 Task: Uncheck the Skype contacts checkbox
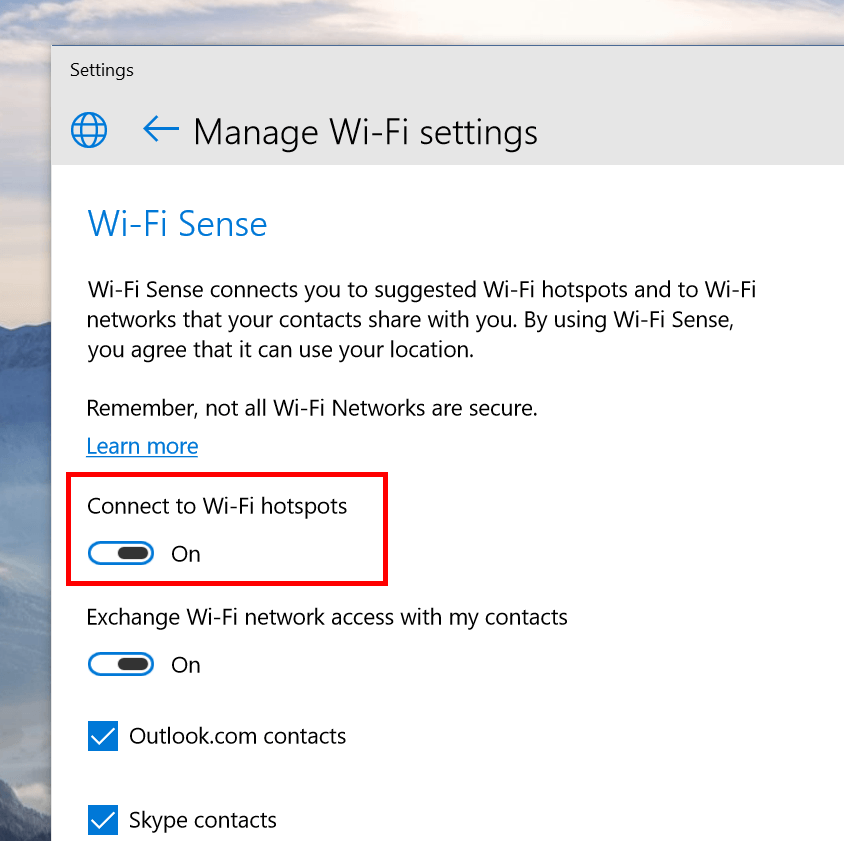click(x=103, y=819)
